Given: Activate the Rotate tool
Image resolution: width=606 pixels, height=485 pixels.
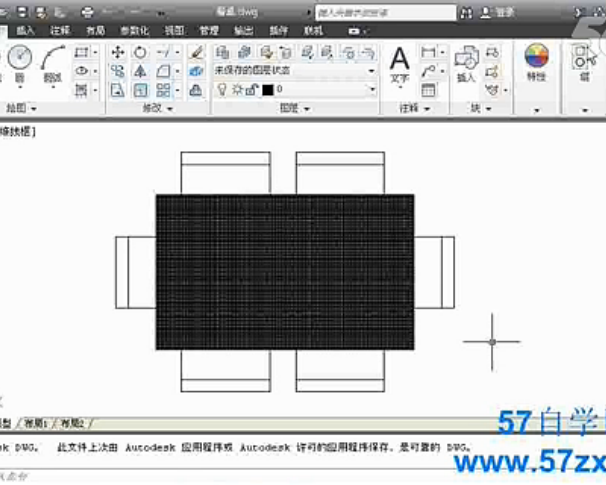Looking at the screenshot, I should [140, 52].
